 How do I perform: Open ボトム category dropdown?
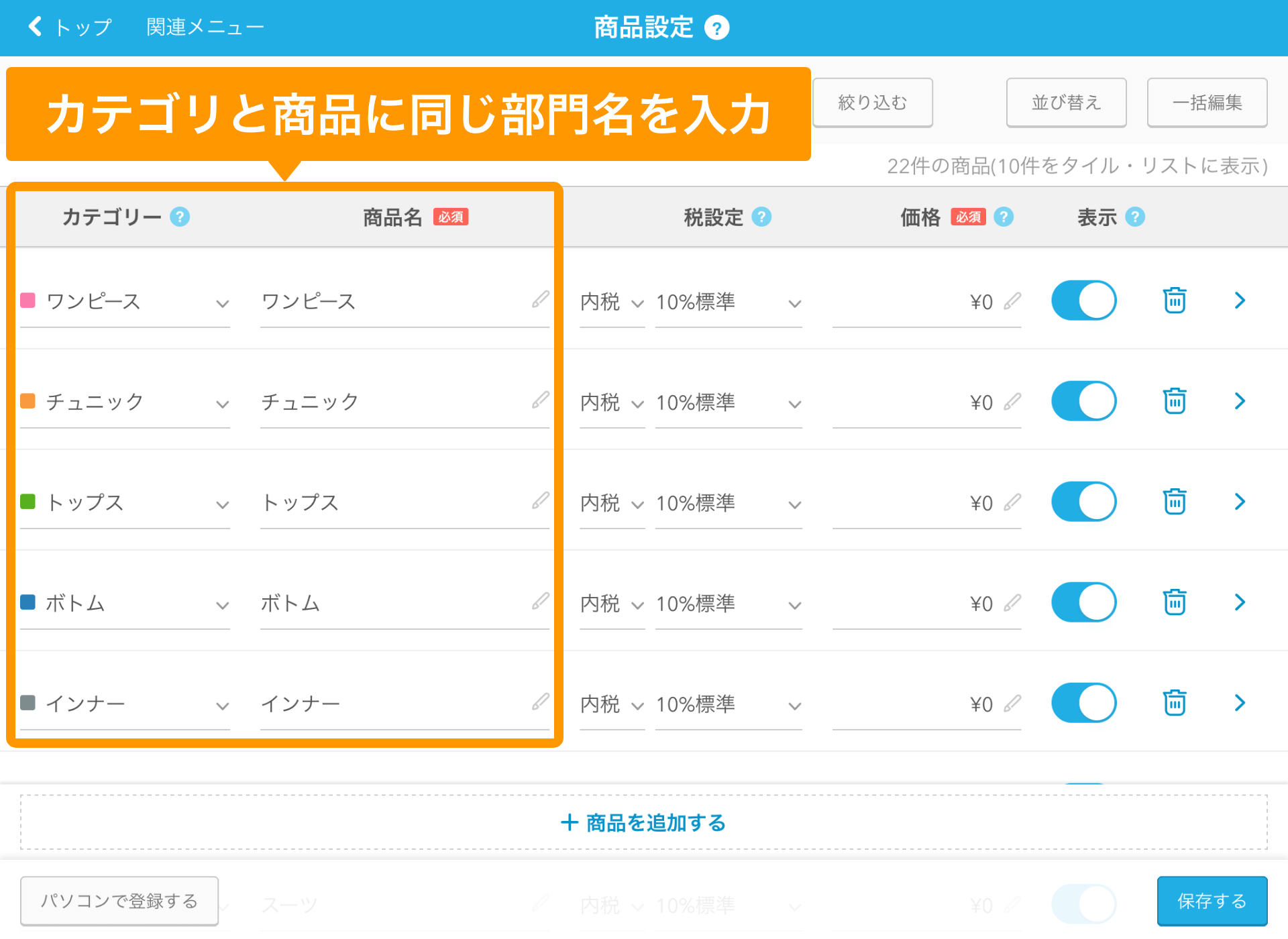(125, 604)
